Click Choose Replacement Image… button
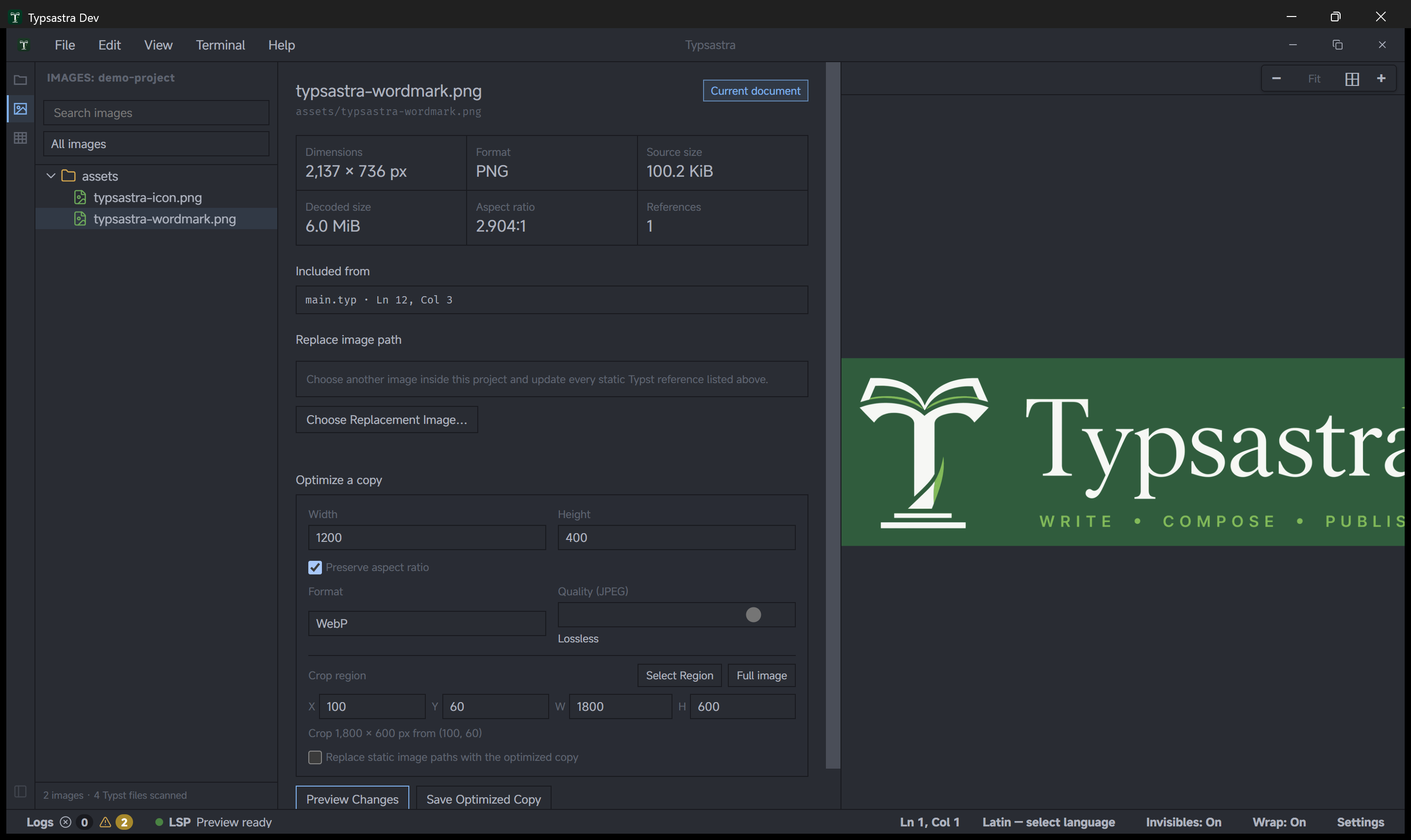1411x840 pixels. [386, 420]
